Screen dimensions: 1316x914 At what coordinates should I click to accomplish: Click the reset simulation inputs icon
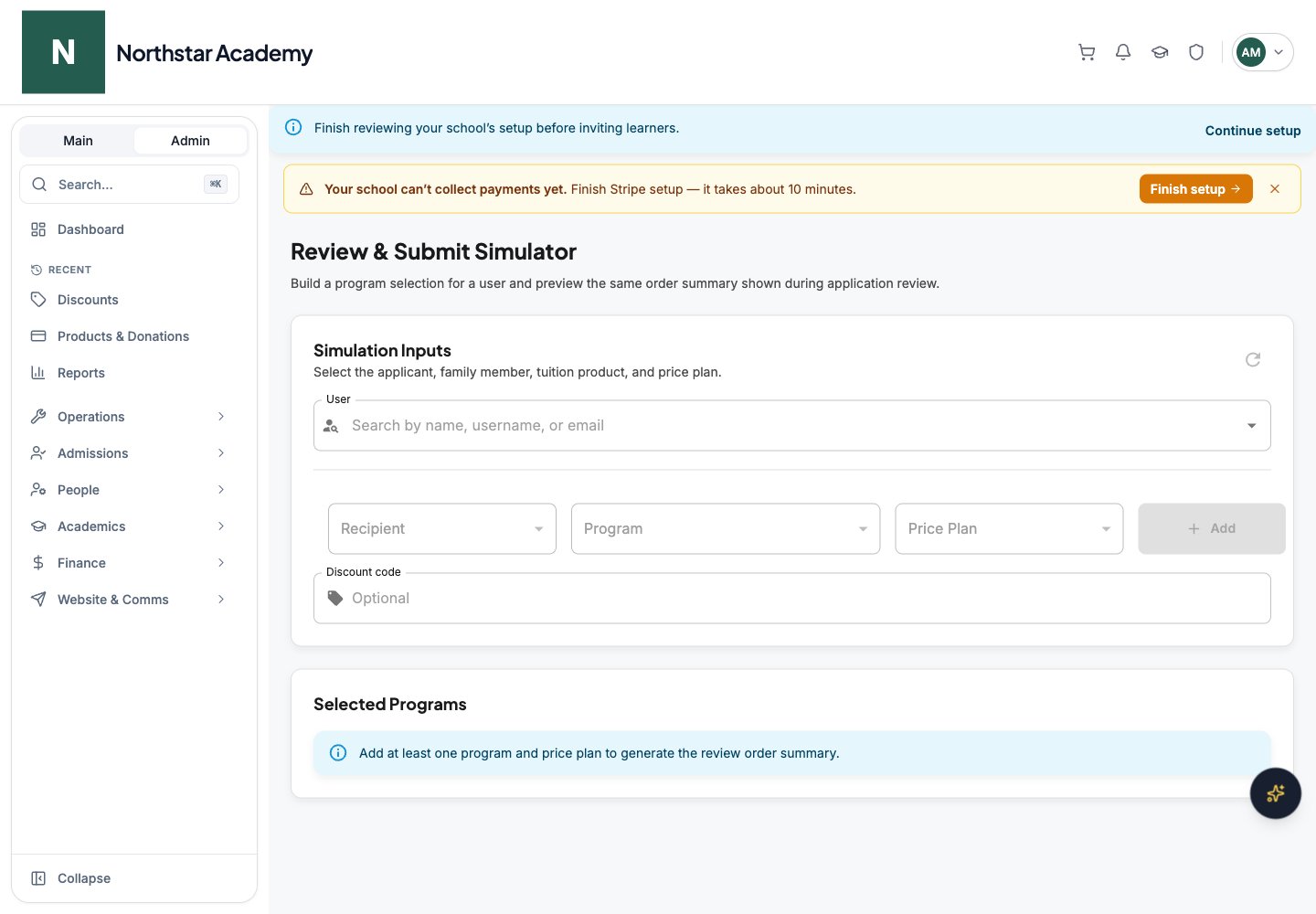1253,360
